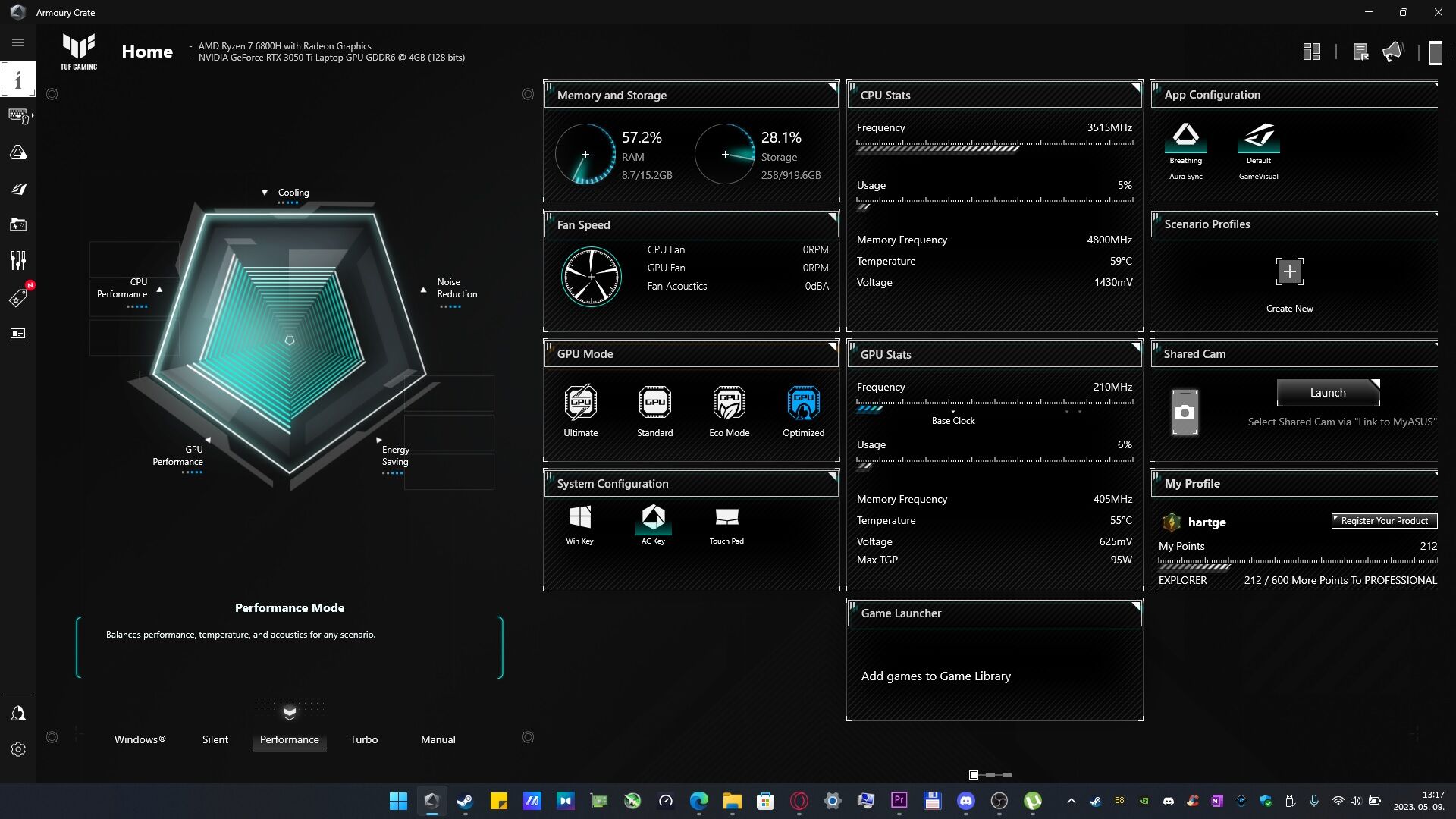This screenshot has width=1456, height=819.
Task: Open Windows Start menu on the taskbar
Action: point(398,801)
